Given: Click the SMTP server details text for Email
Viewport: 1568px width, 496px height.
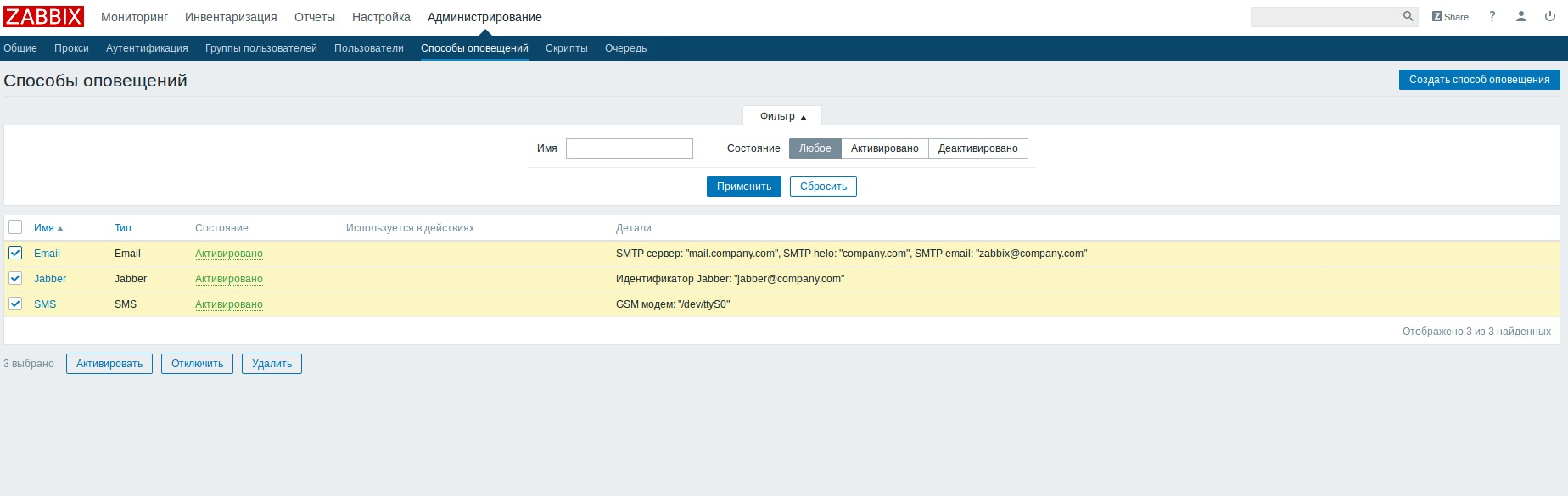Looking at the screenshot, I should click(x=851, y=254).
